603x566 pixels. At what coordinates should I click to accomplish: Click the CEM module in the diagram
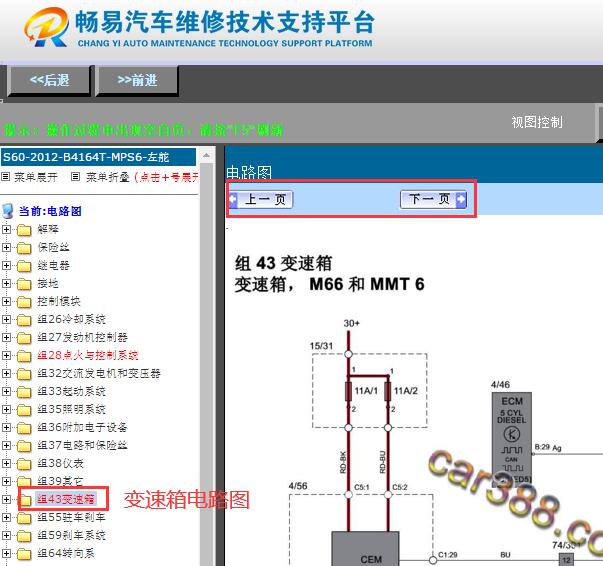pyautogui.click(x=365, y=549)
